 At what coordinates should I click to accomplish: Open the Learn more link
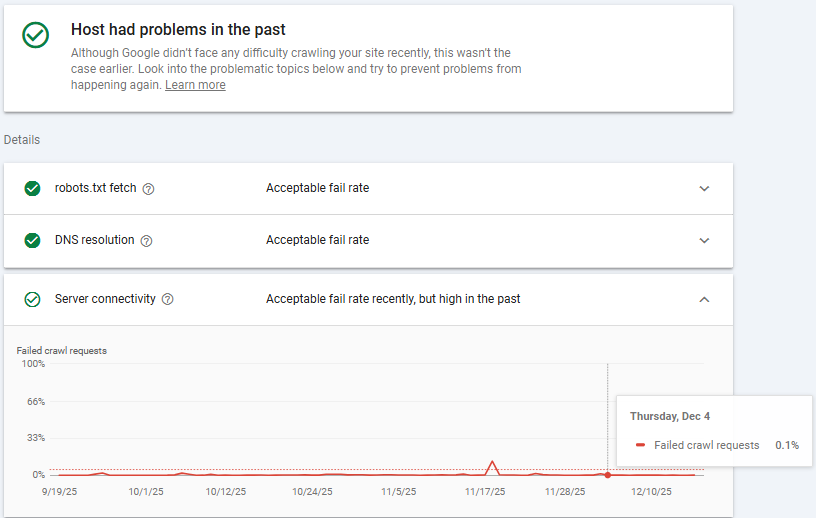195,85
